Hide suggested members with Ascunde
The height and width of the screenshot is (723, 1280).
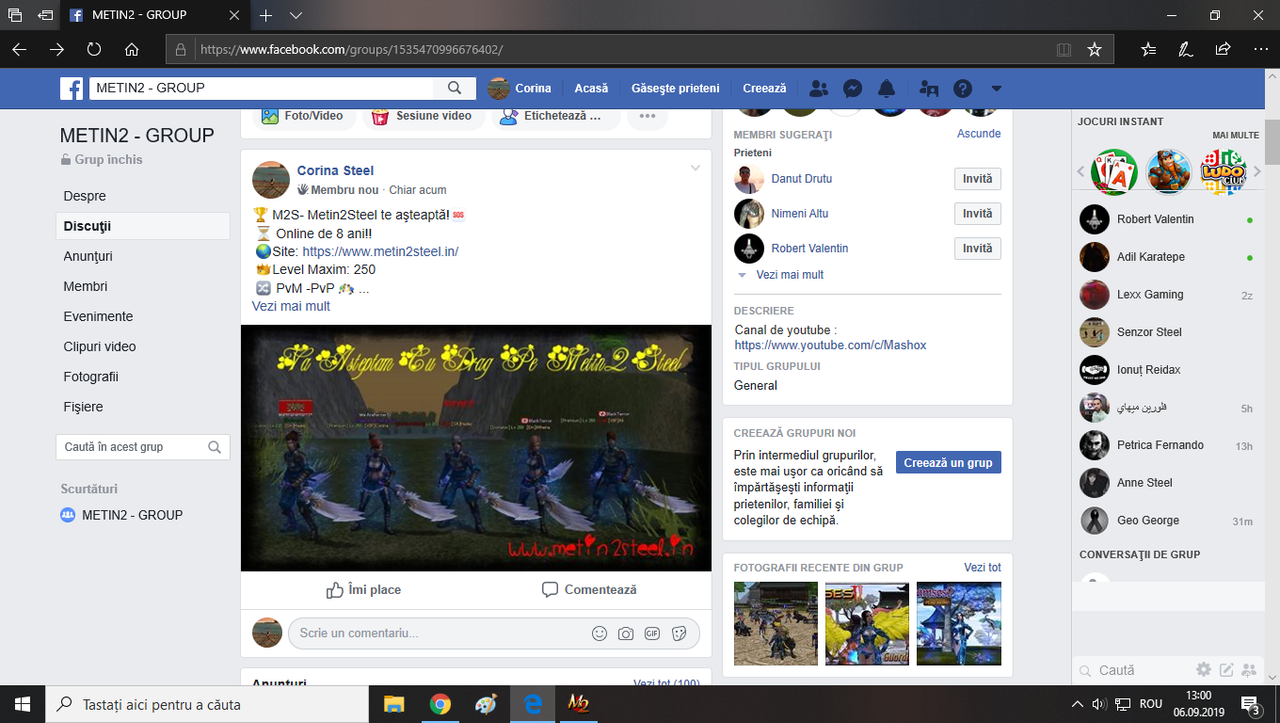tap(979, 134)
